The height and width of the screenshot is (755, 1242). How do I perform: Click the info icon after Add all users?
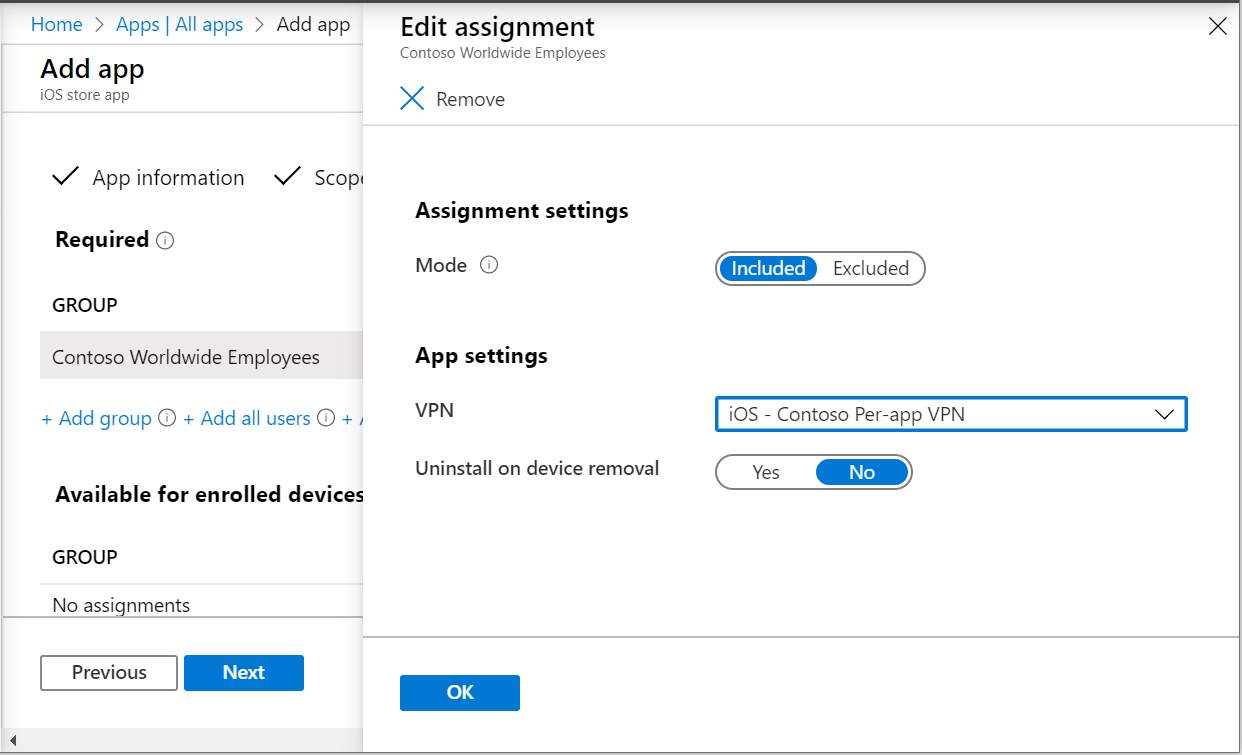[x=325, y=418]
